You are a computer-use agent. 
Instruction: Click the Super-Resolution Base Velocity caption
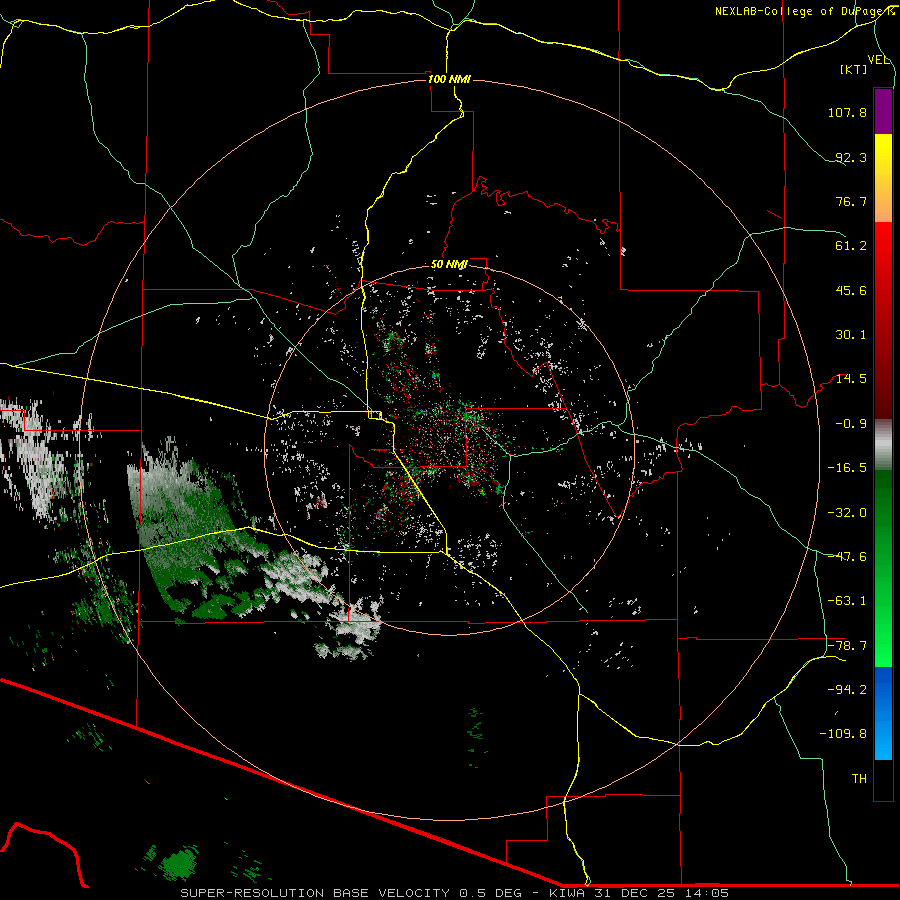455,893
